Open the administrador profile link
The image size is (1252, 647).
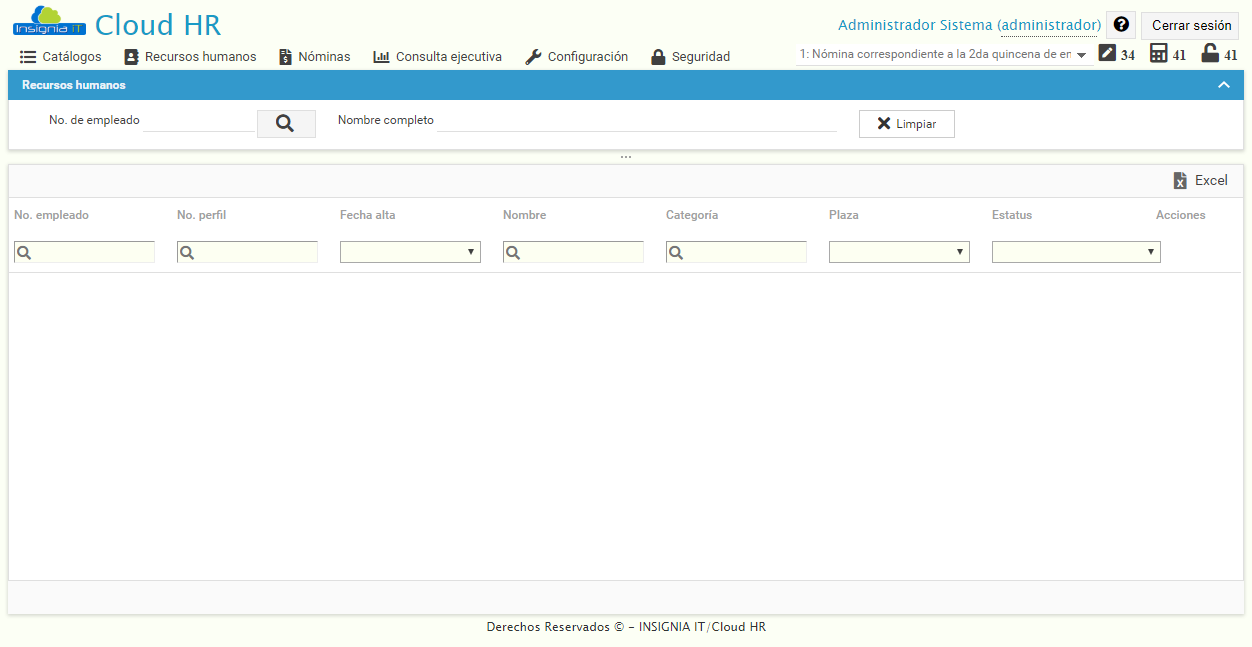[x=1049, y=24]
